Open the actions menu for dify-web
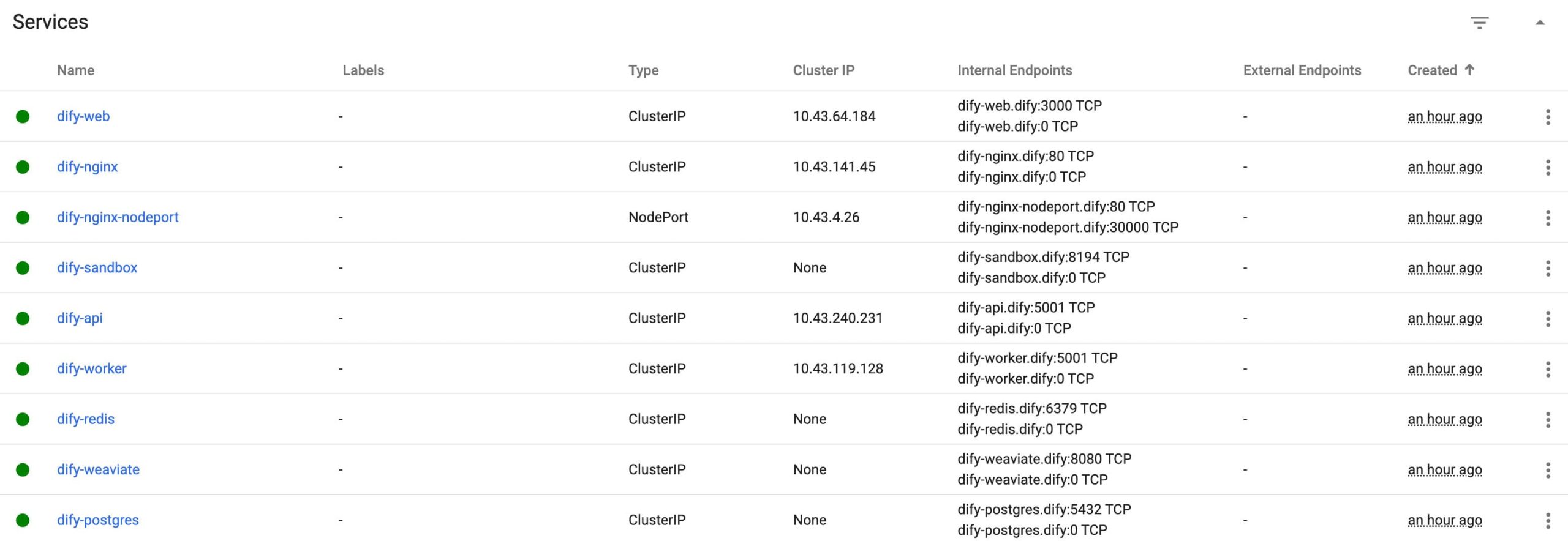This screenshot has height=541, width=1568. [1548, 116]
